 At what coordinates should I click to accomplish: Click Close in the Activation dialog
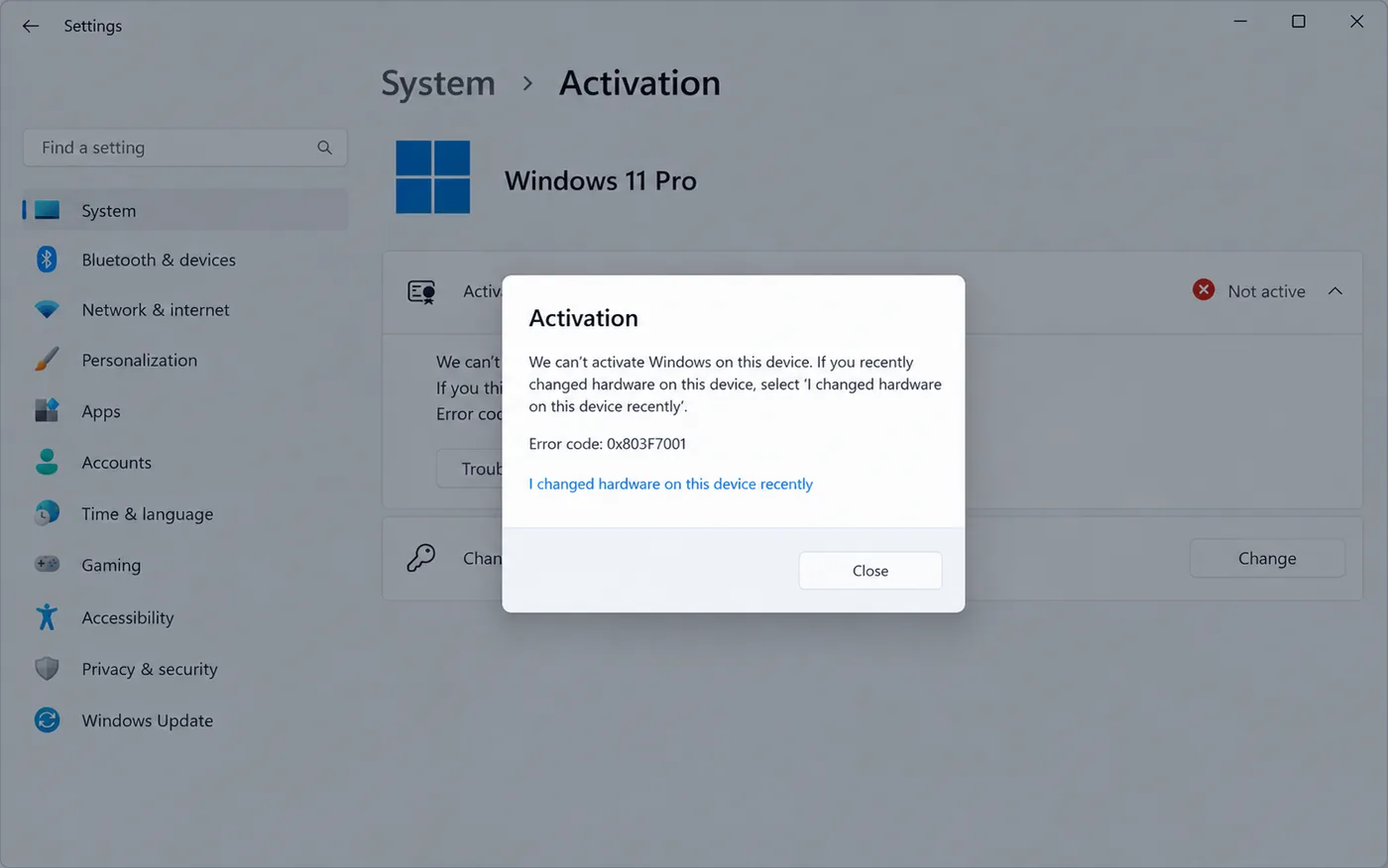tap(870, 571)
